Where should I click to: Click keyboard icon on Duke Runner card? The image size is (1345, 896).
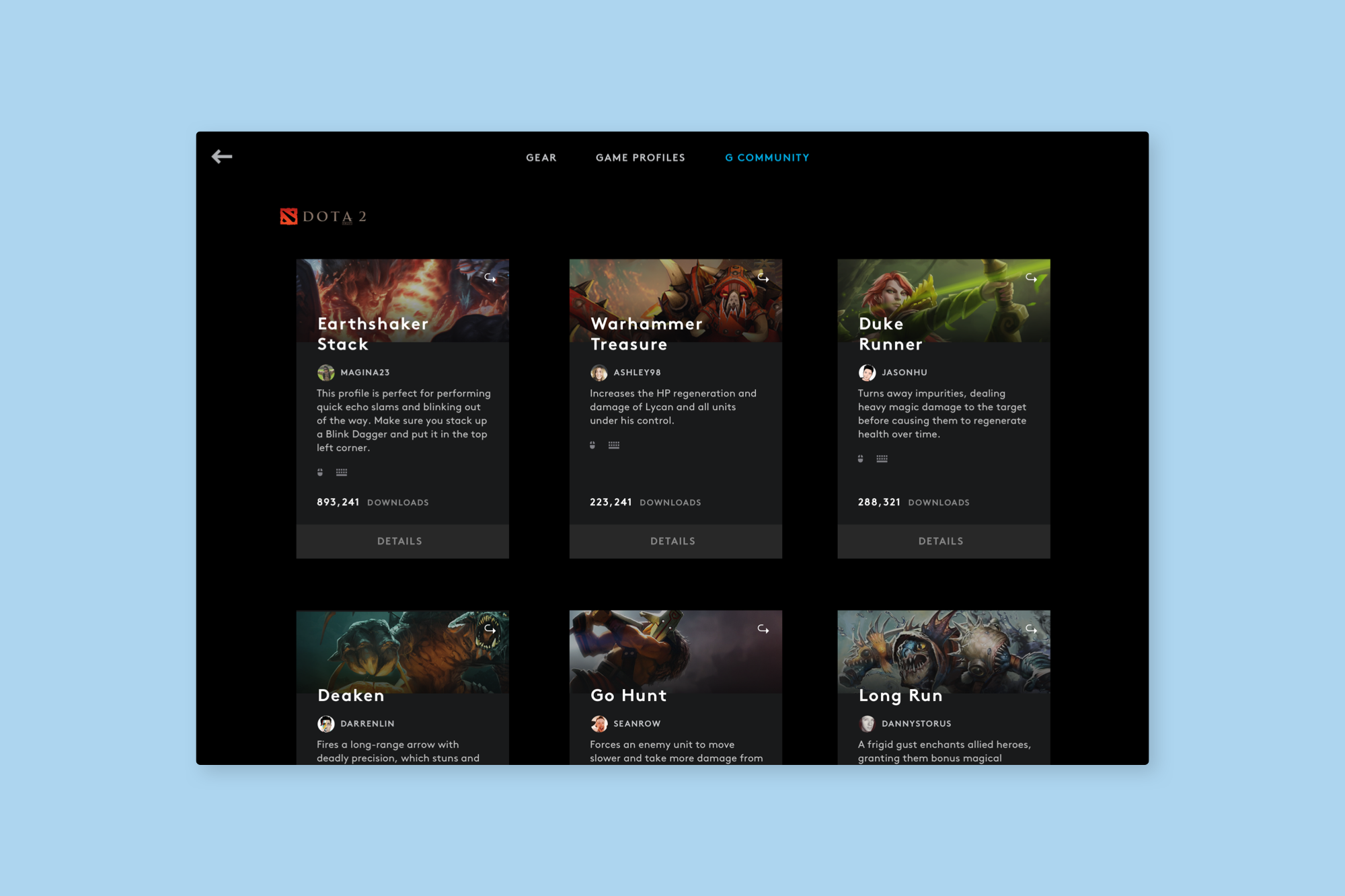(x=882, y=458)
